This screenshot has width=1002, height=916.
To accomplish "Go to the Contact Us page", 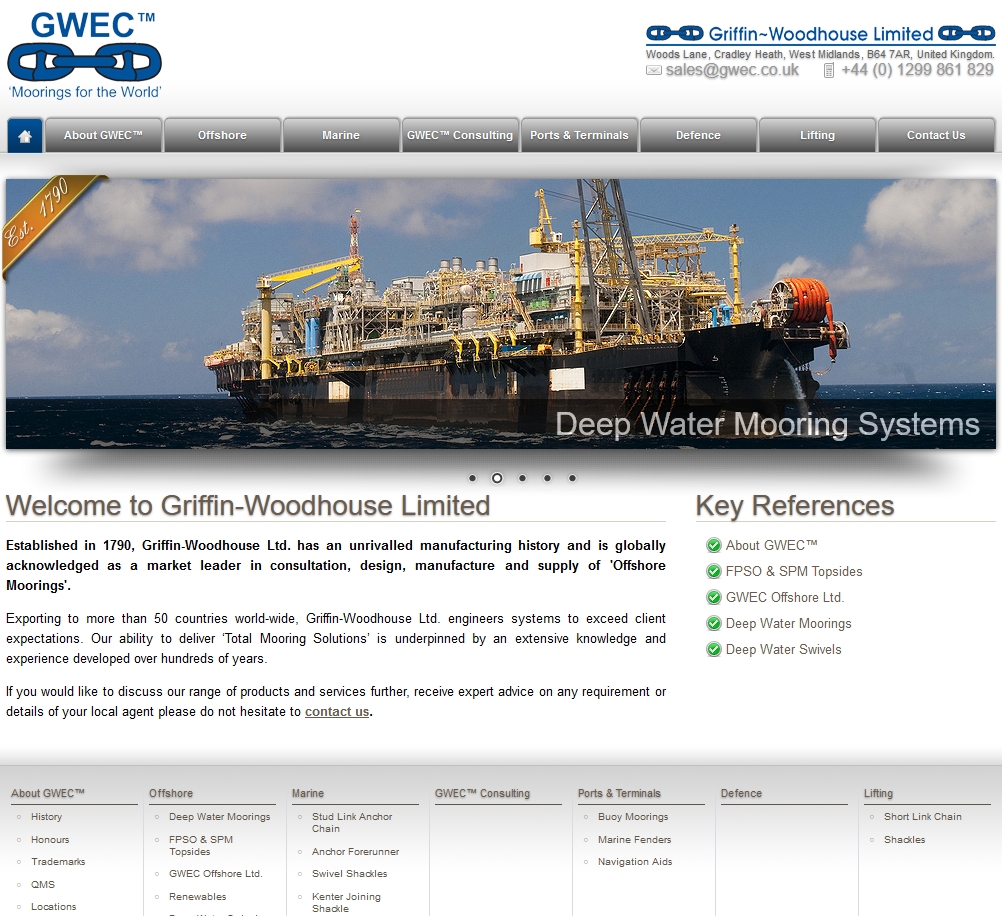I will pyautogui.click(x=936, y=136).
